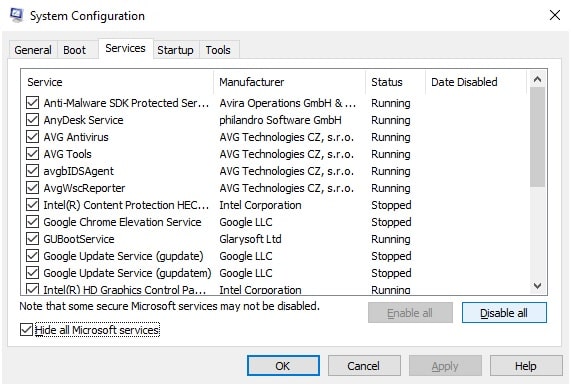
Task: Click the Cancel button
Action: [x=364, y=366]
